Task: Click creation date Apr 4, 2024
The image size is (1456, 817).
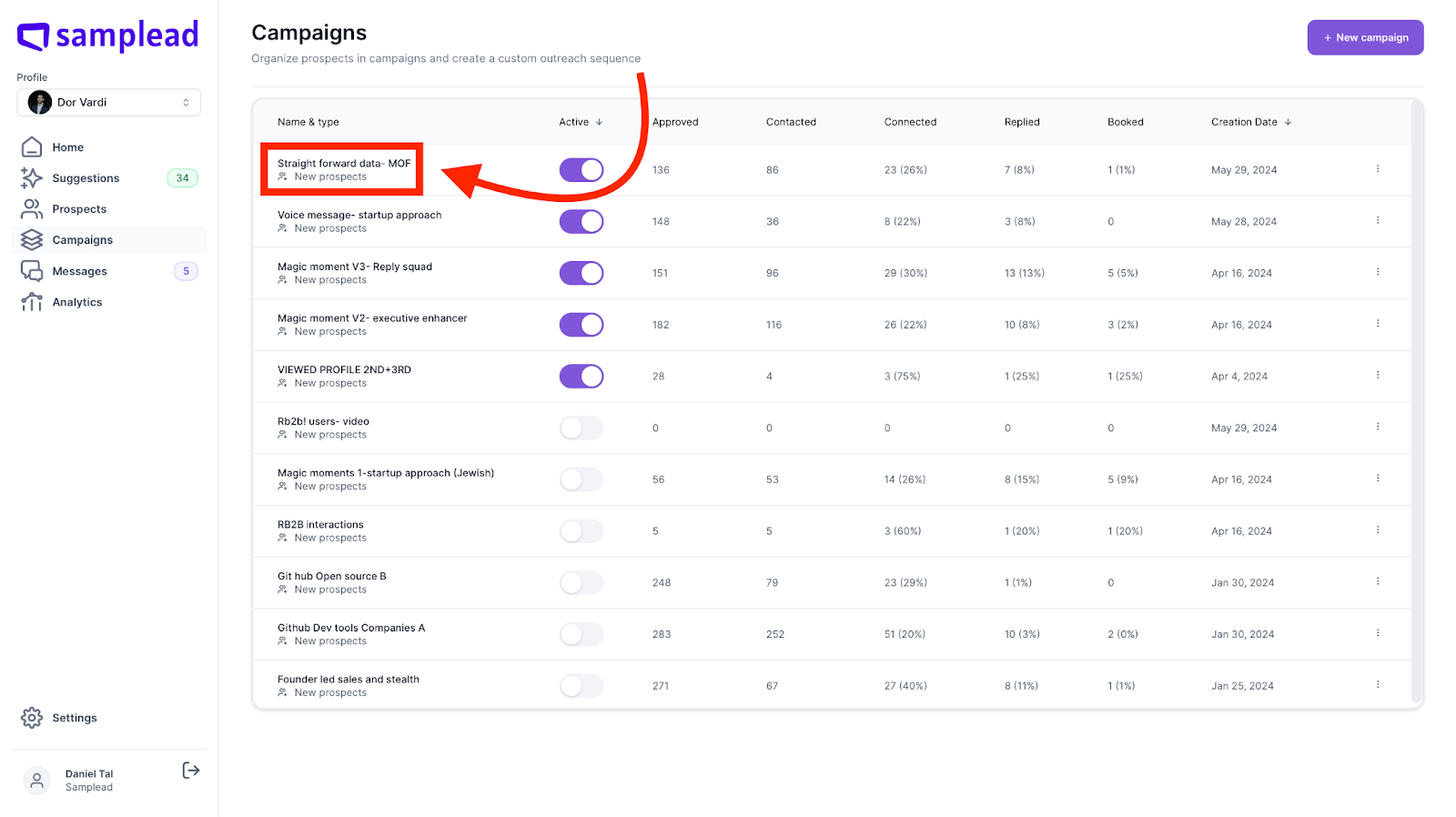Action: [1239, 377]
